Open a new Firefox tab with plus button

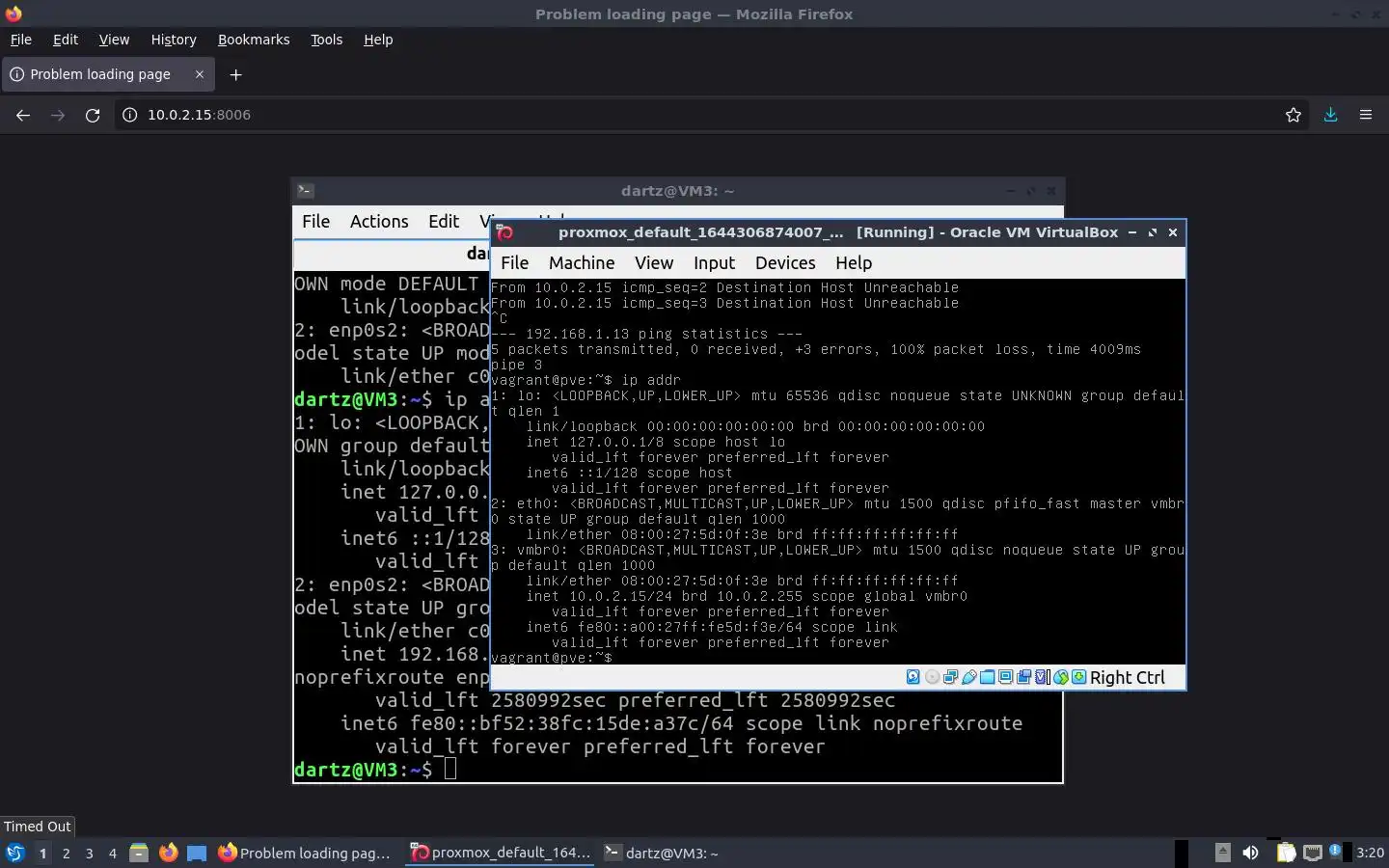pos(235,74)
